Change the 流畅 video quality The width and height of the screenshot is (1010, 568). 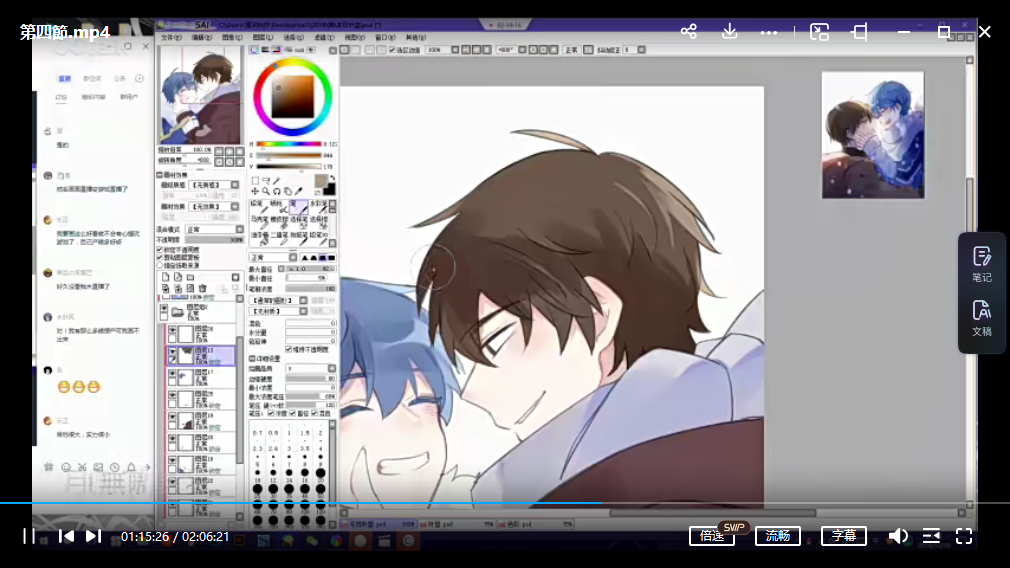777,536
